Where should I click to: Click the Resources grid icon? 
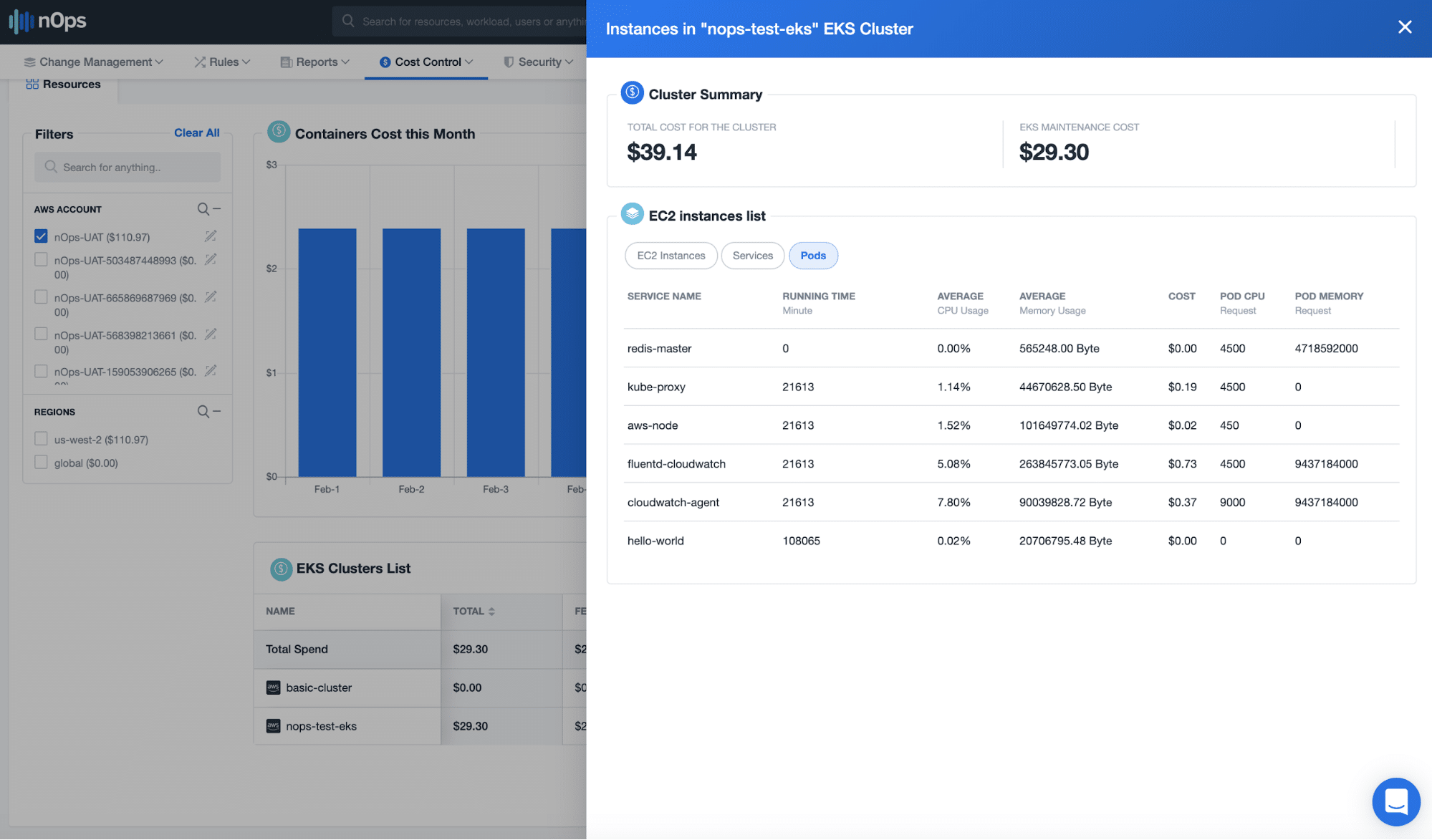[x=32, y=84]
